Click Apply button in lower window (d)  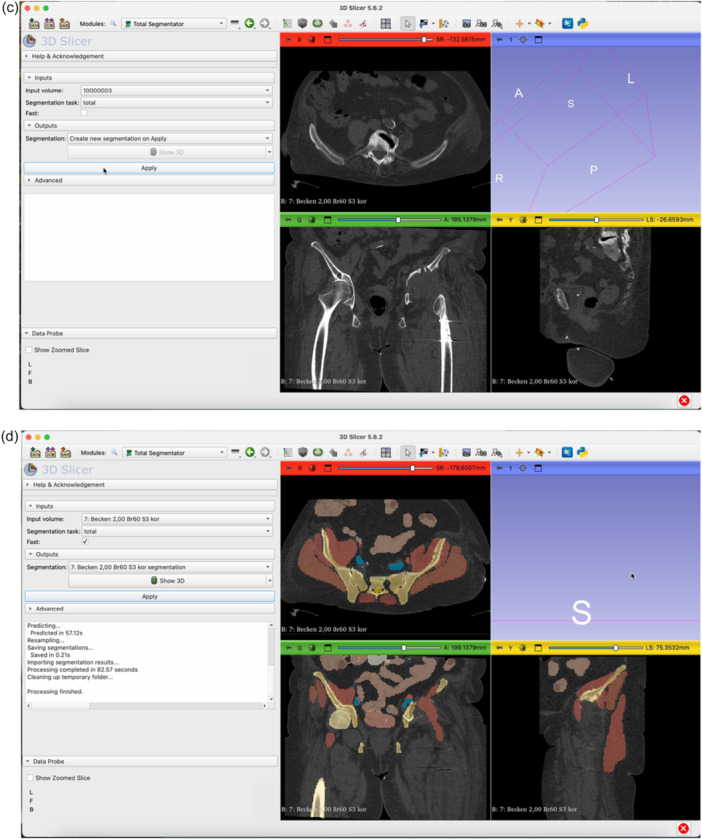(150, 597)
